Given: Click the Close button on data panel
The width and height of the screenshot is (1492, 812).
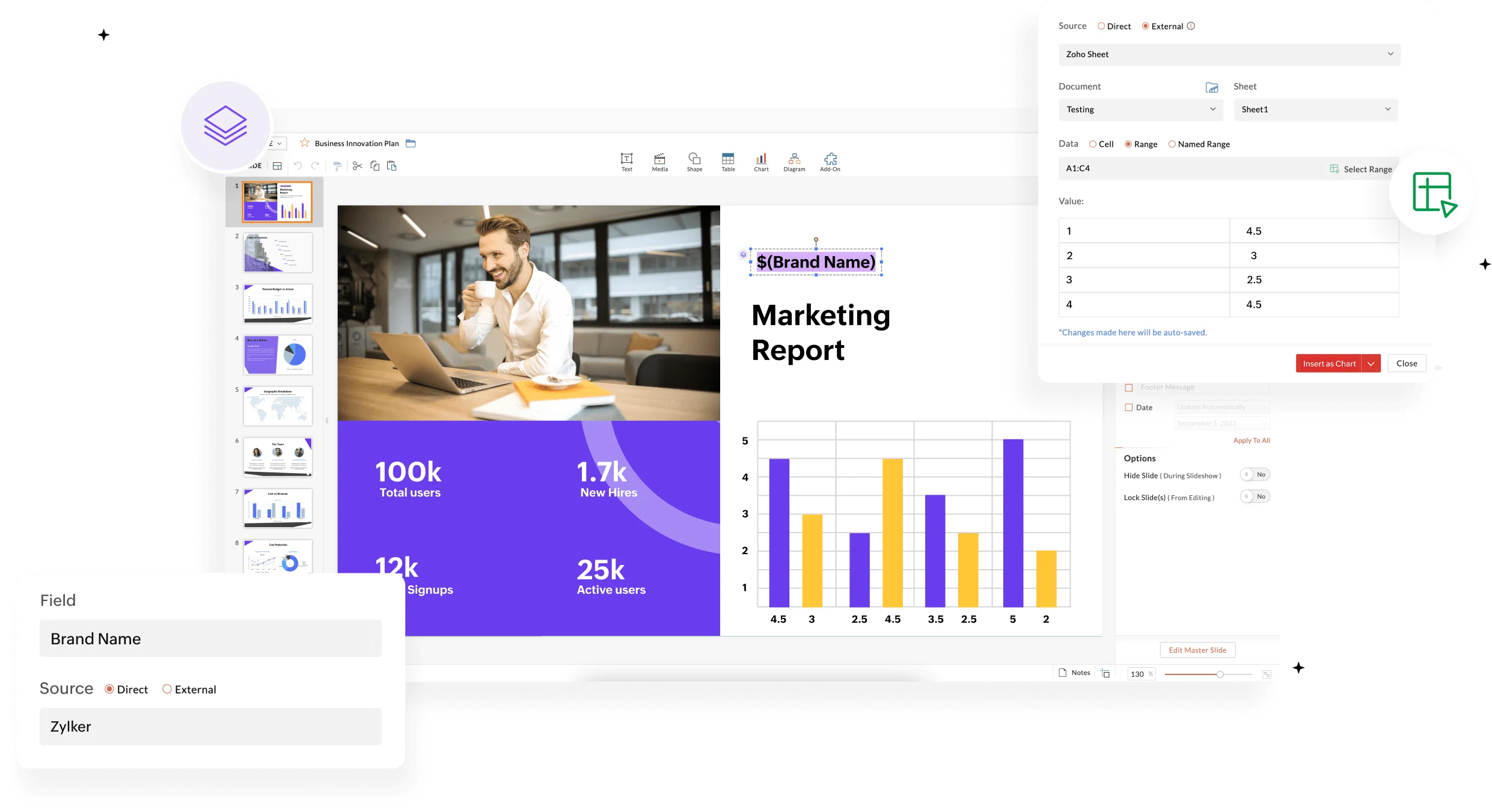Looking at the screenshot, I should coord(1407,363).
